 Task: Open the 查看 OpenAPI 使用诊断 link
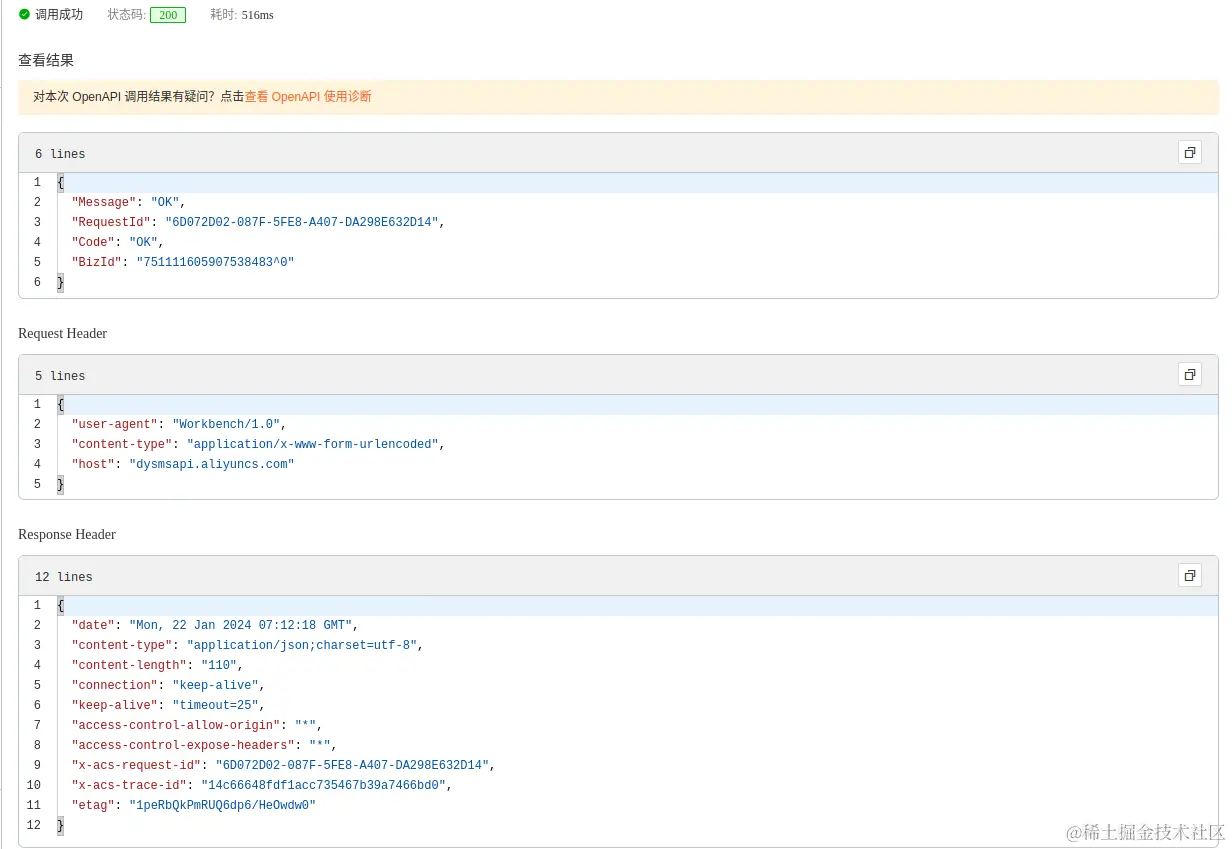tap(308, 97)
